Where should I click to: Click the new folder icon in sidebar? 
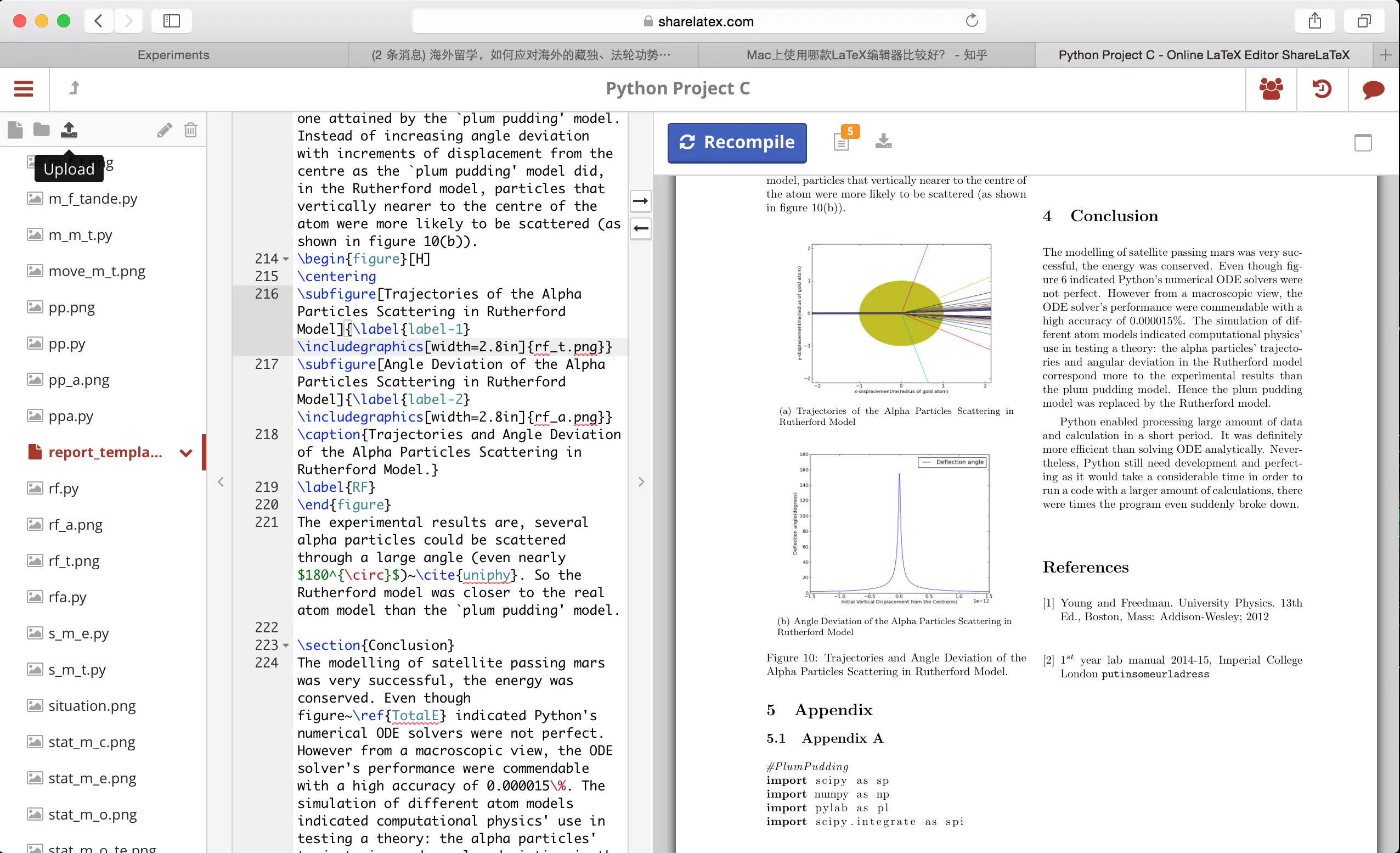41,129
